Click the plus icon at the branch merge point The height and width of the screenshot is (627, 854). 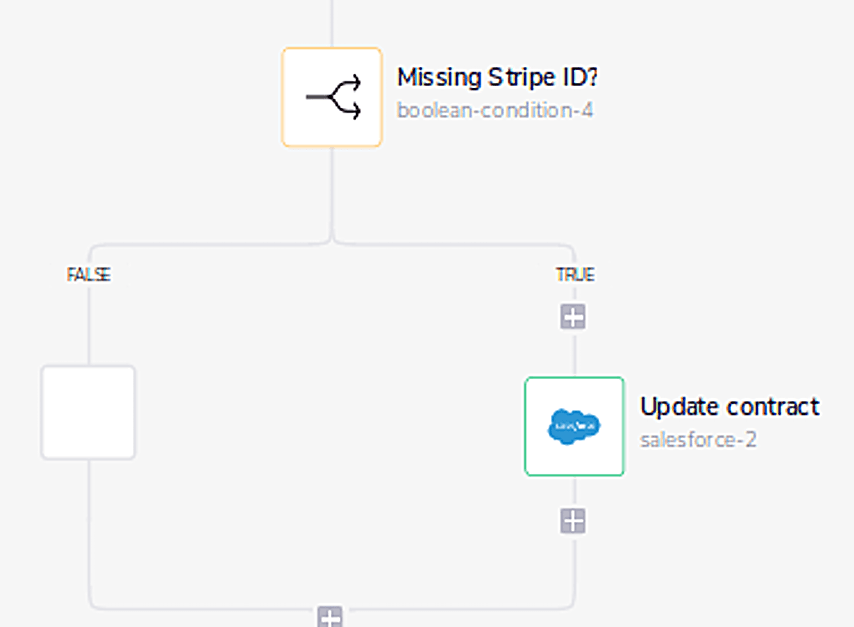tap(331, 616)
